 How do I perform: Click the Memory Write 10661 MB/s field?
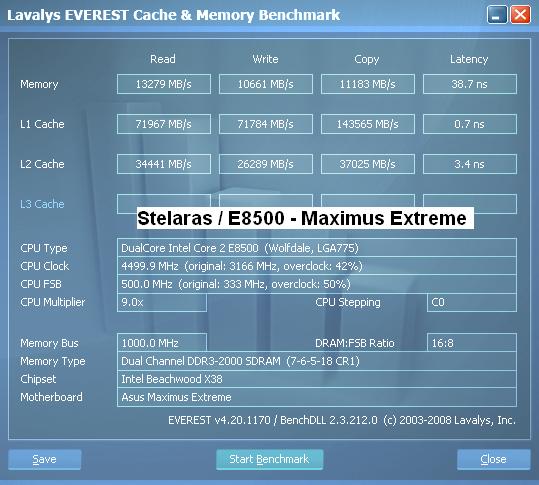tap(266, 84)
